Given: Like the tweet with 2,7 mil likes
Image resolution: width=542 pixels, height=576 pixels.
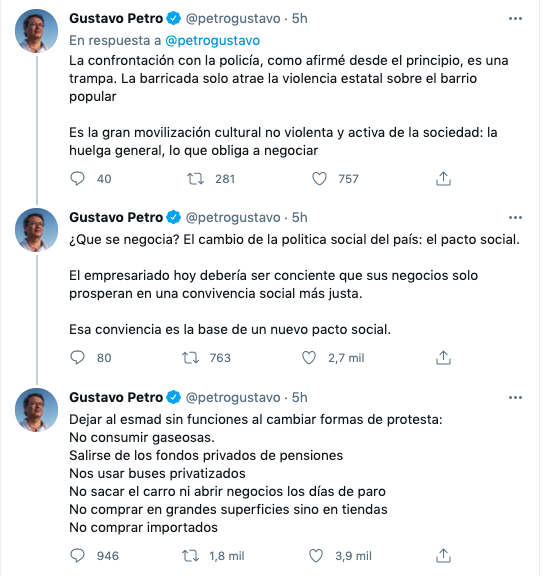Looking at the screenshot, I should [x=309, y=358].
